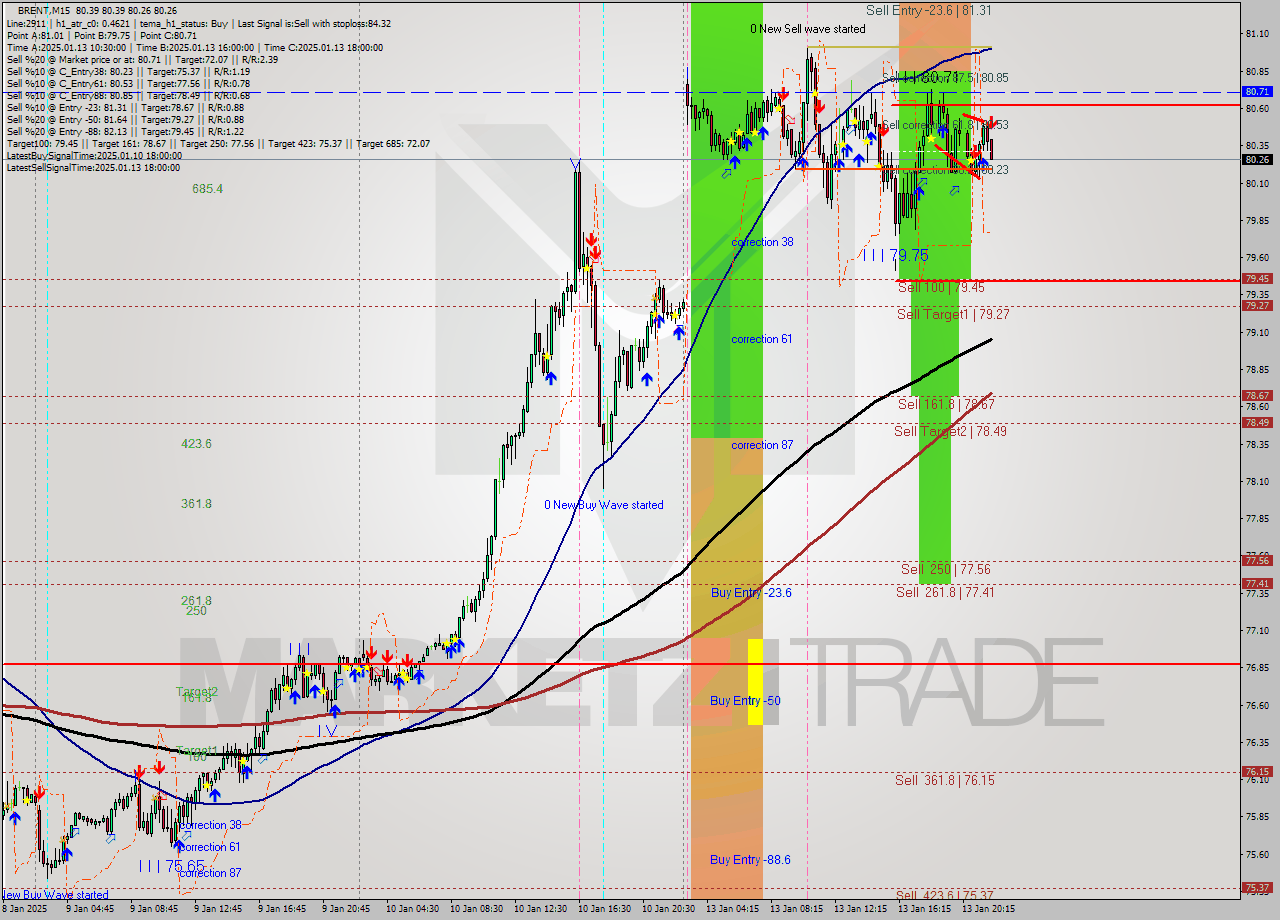Click the red 76.15 price axis tag
This screenshot has height=920, width=1280.
[x=1257, y=772]
